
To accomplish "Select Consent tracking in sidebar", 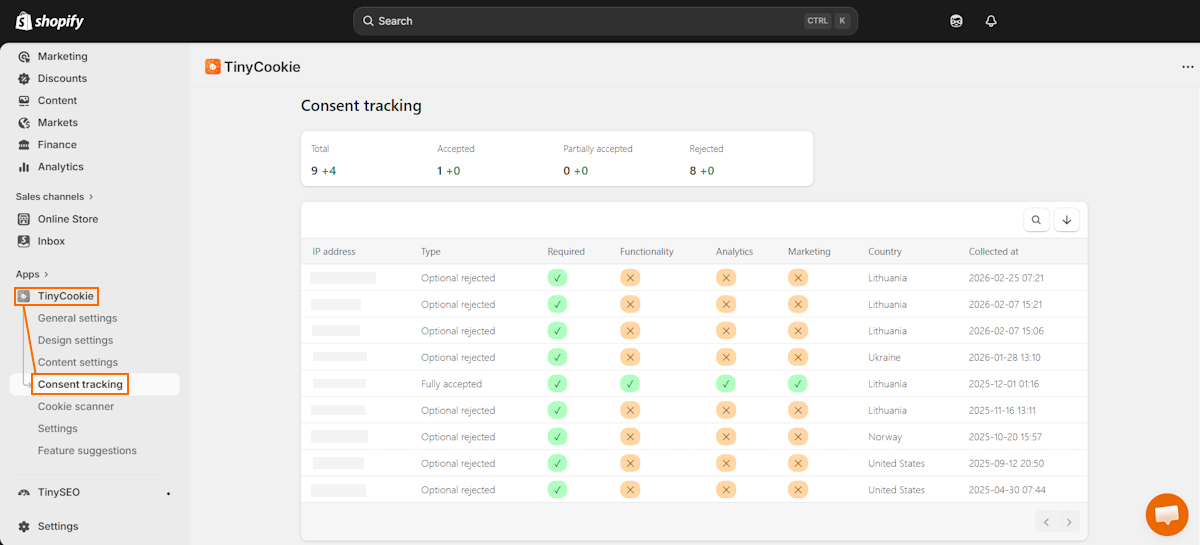I will click(80, 384).
